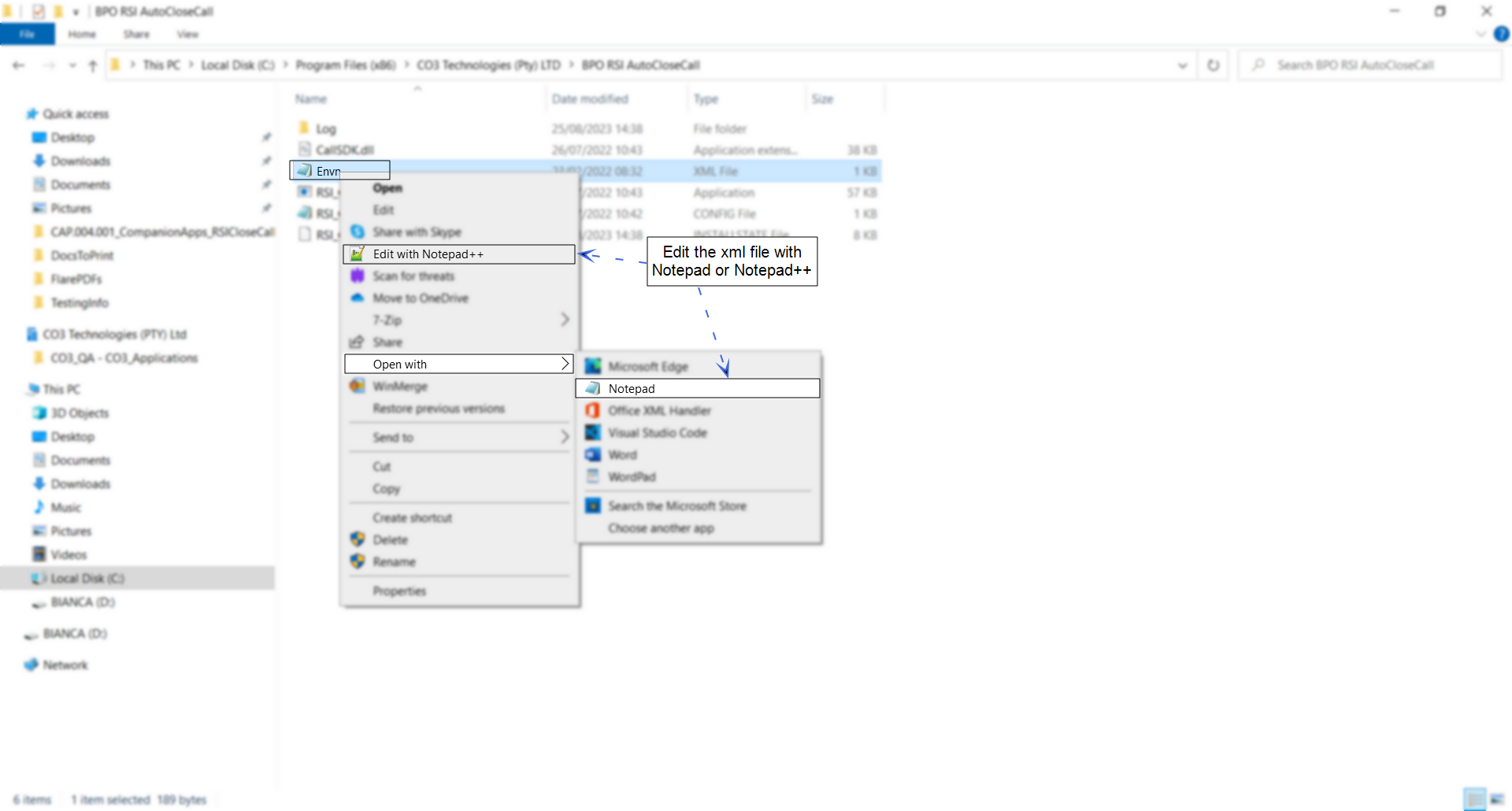The height and width of the screenshot is (811, 1512).
Task: Expand the 7-Zip submenu arrow
Action: coord(565,320)
